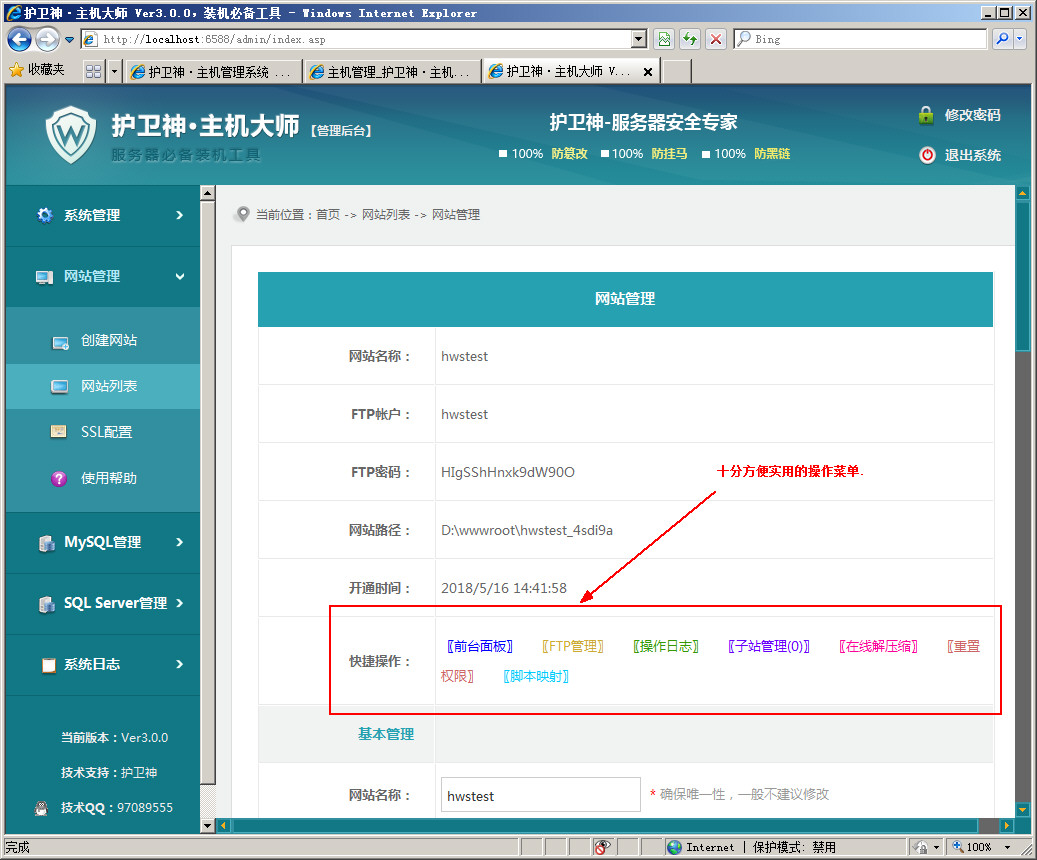Click the magnifier Search button beside Bing box

coord(1003,39)
